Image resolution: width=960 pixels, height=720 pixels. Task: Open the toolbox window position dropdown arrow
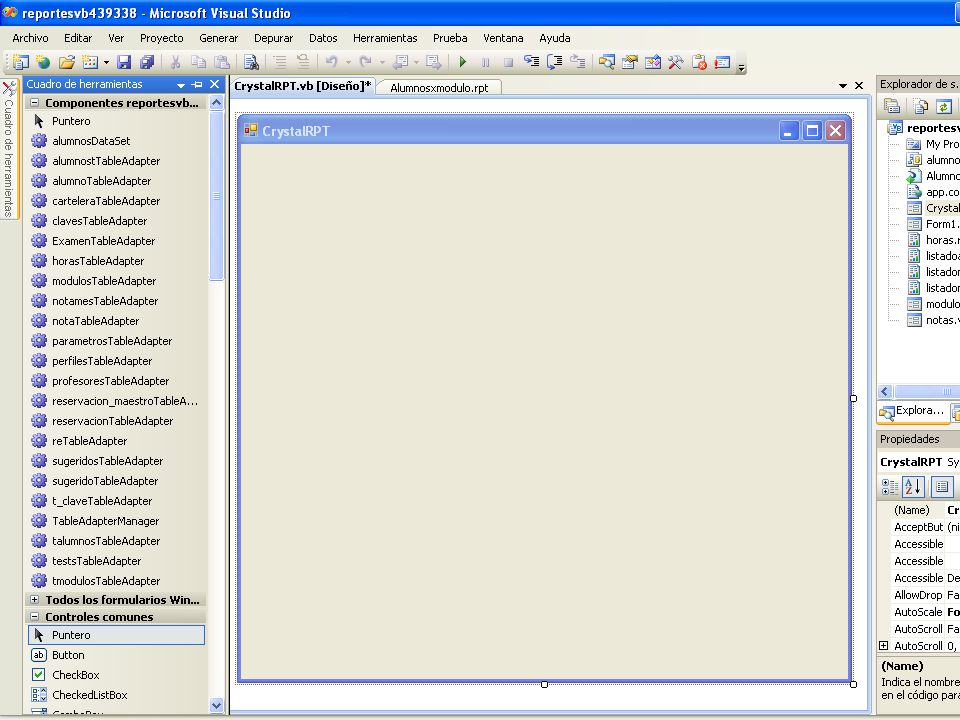pos(181,84)
